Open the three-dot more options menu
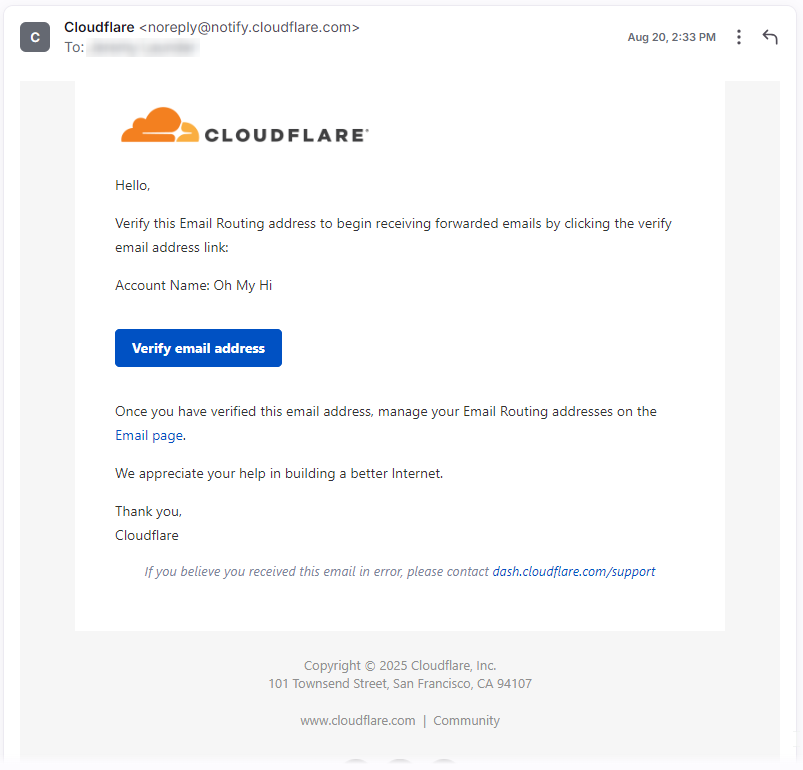 [x=738, y=37]
